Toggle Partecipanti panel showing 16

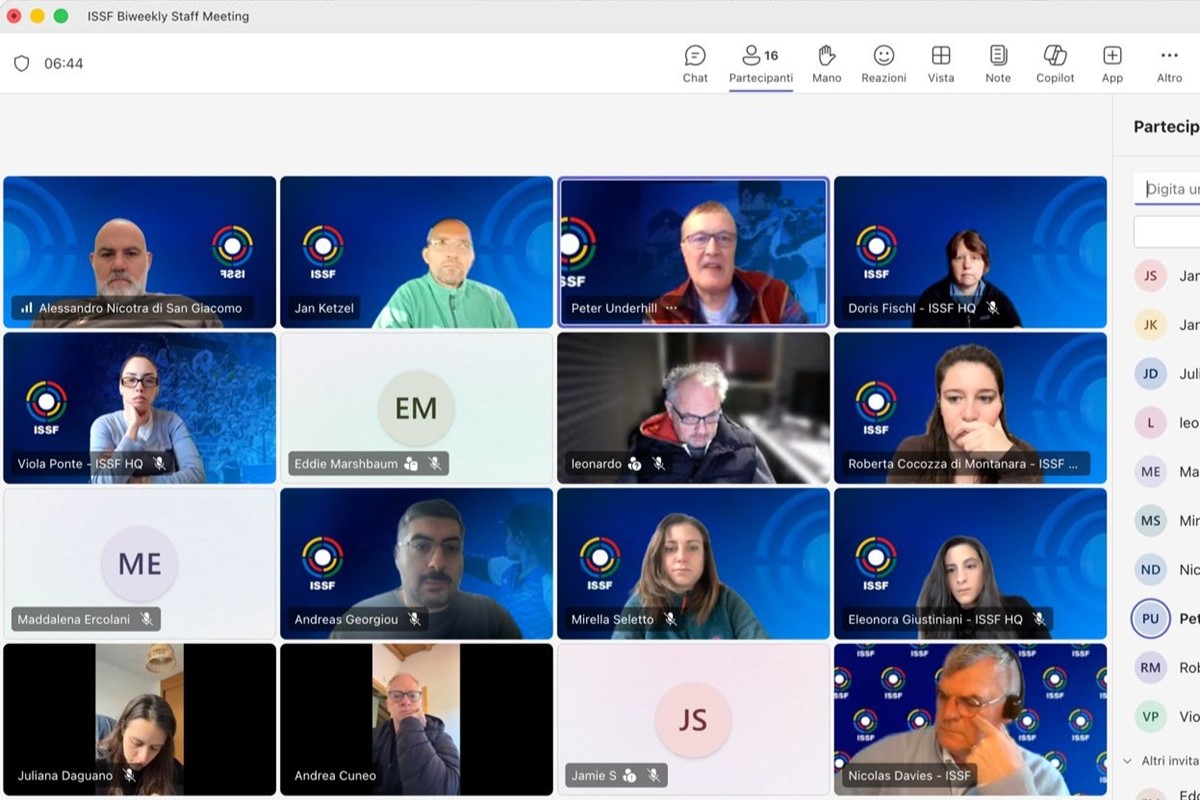tap(760, 64)
